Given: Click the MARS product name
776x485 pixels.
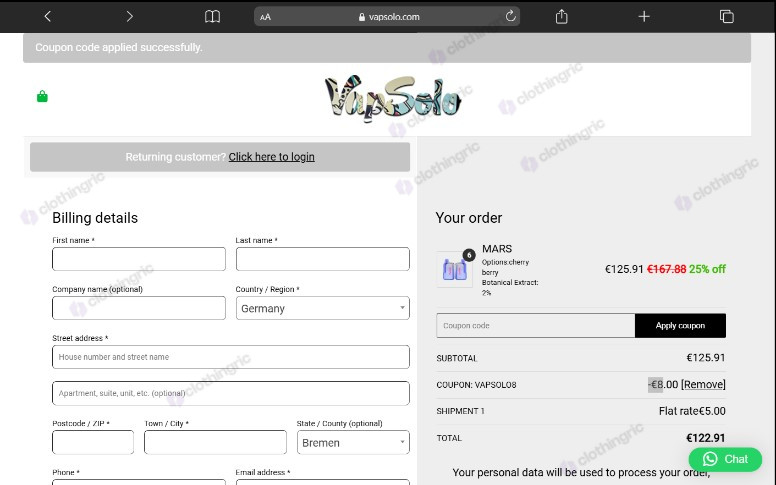Looking at the screenshot, I should coord(497,249).
